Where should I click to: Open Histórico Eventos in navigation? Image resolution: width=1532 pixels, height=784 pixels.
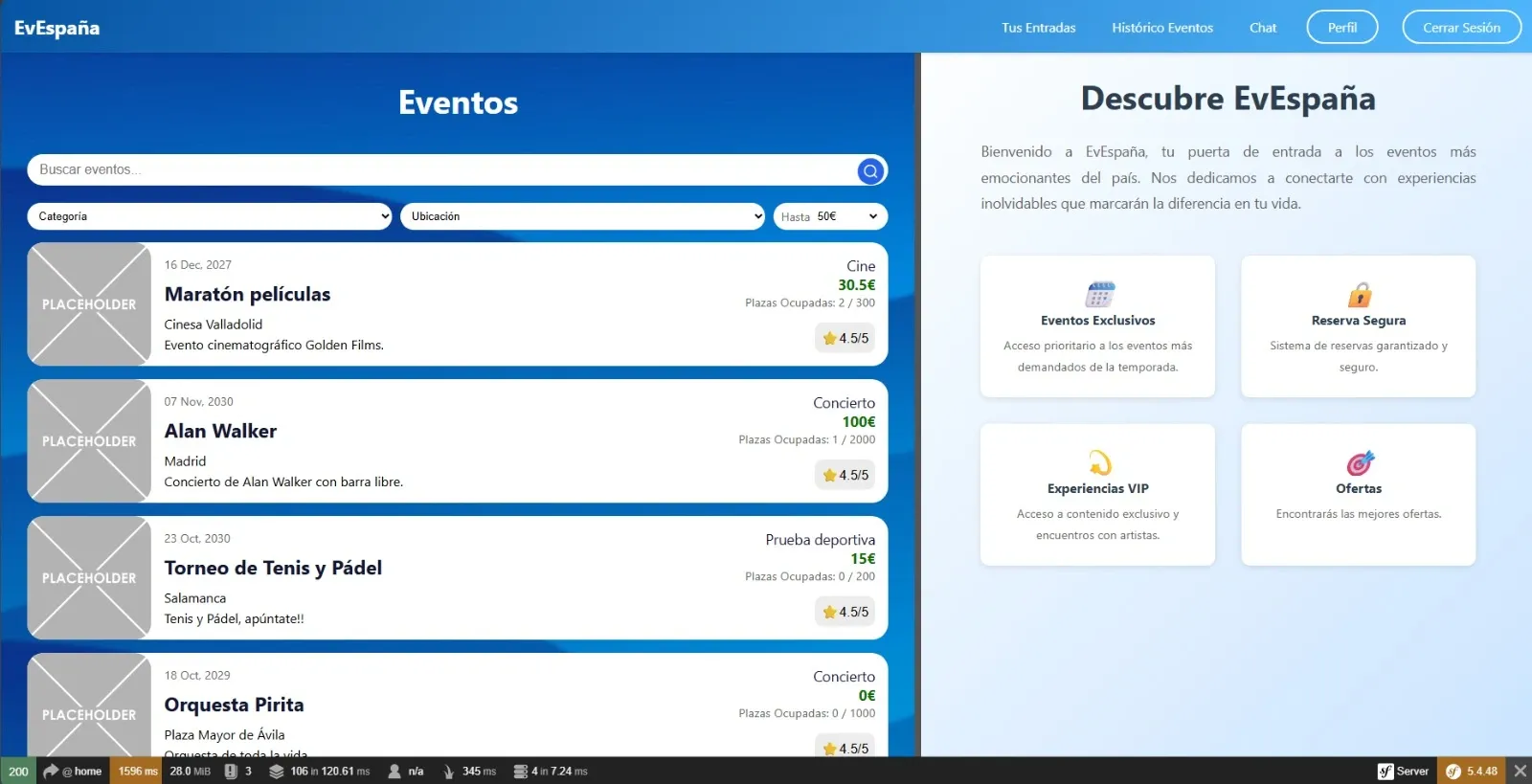coord(1161,28)
